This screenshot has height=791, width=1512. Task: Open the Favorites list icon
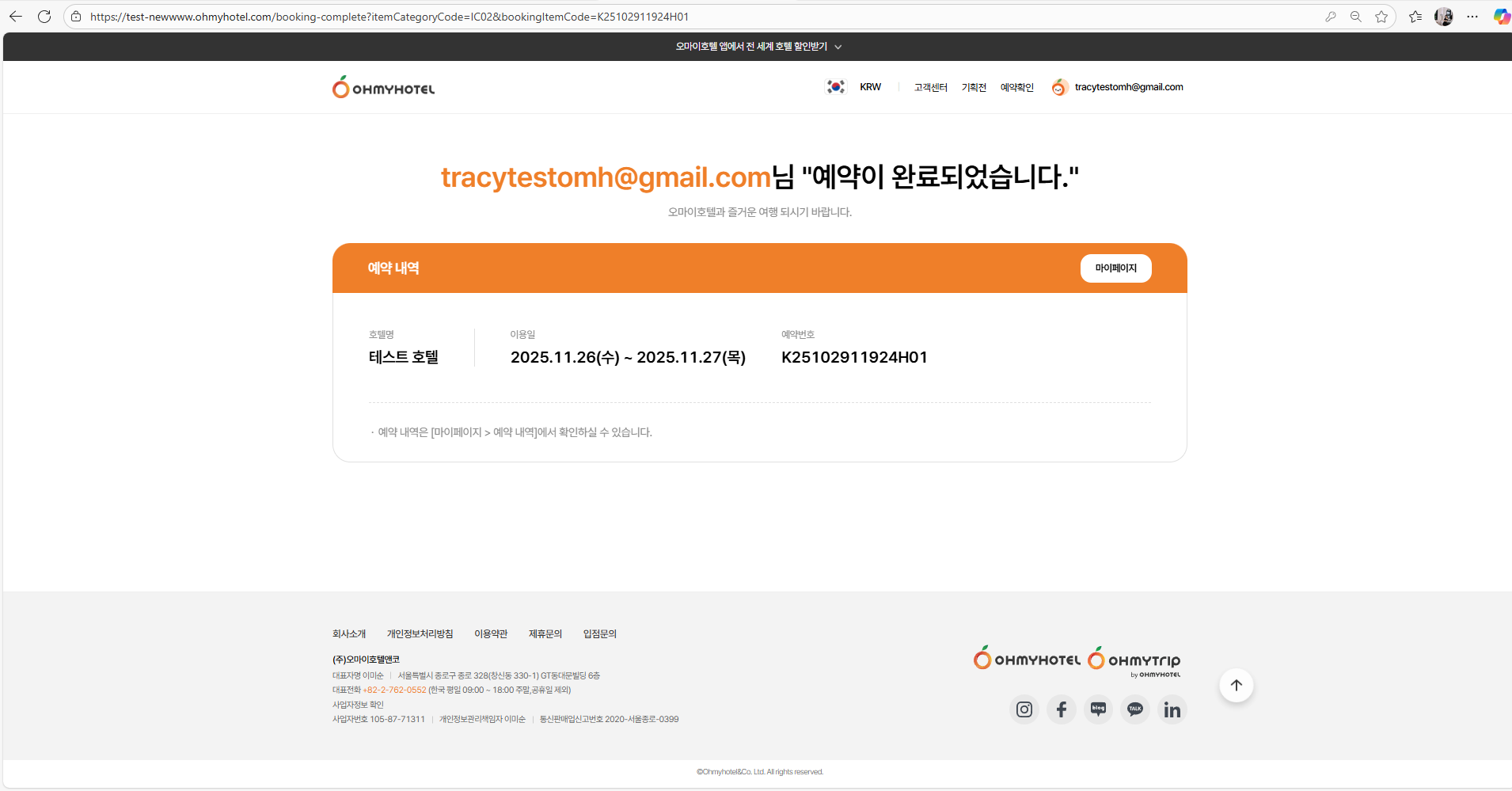pyautogui.click(x=1415, y=17)
